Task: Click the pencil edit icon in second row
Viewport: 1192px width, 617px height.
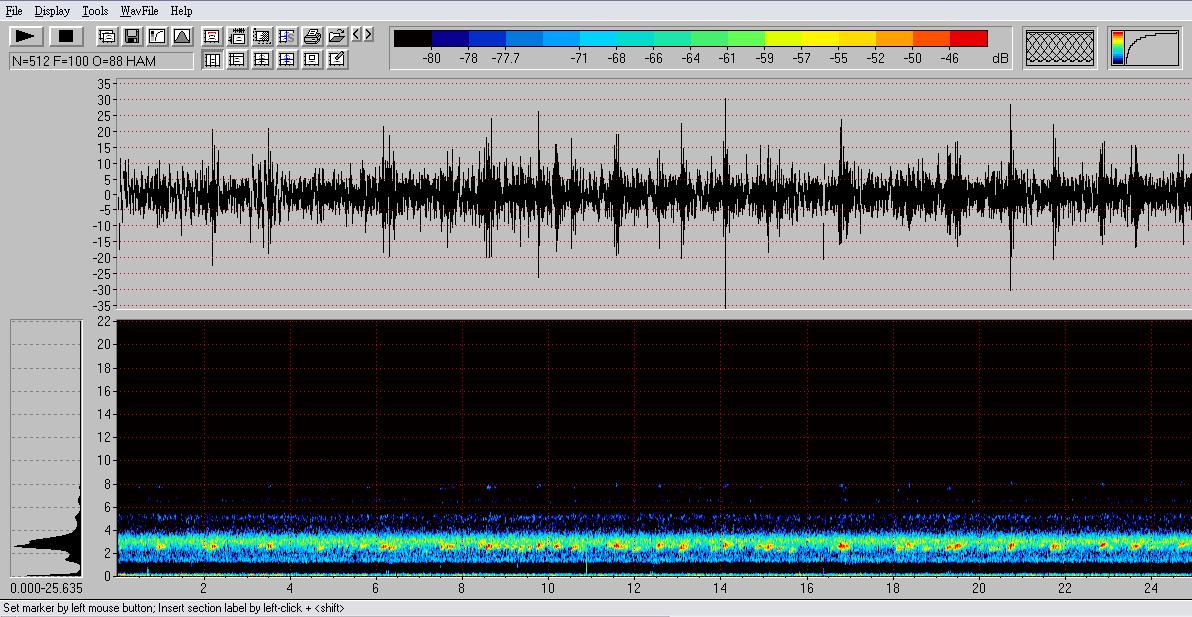Action: tap(337, 60)
